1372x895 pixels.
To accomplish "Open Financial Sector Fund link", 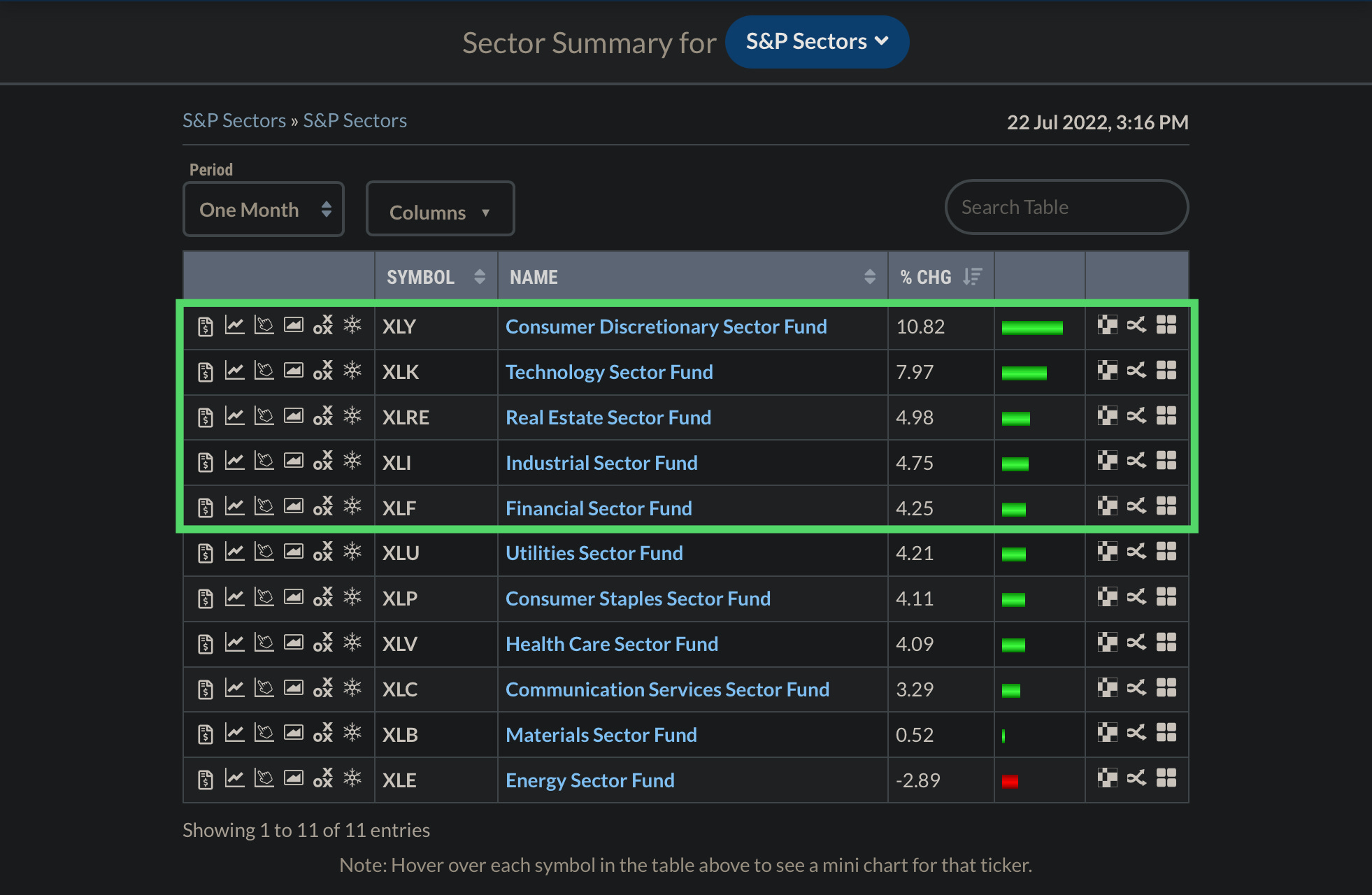I will click(599, 508).
